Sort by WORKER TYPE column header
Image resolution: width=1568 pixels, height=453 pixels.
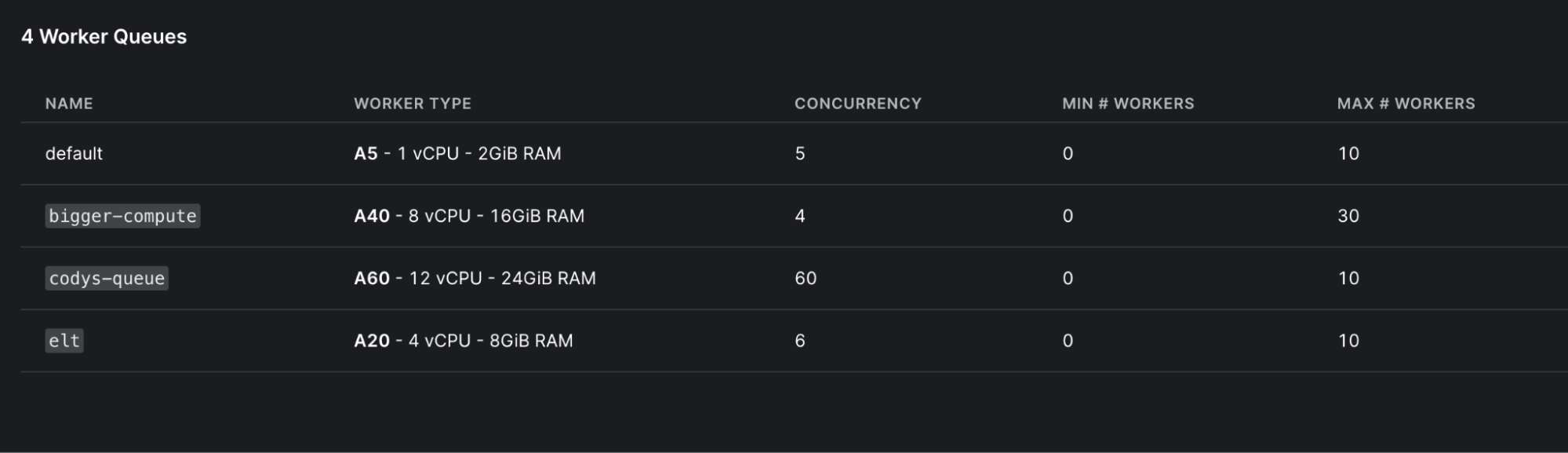(x=413, y=104)
